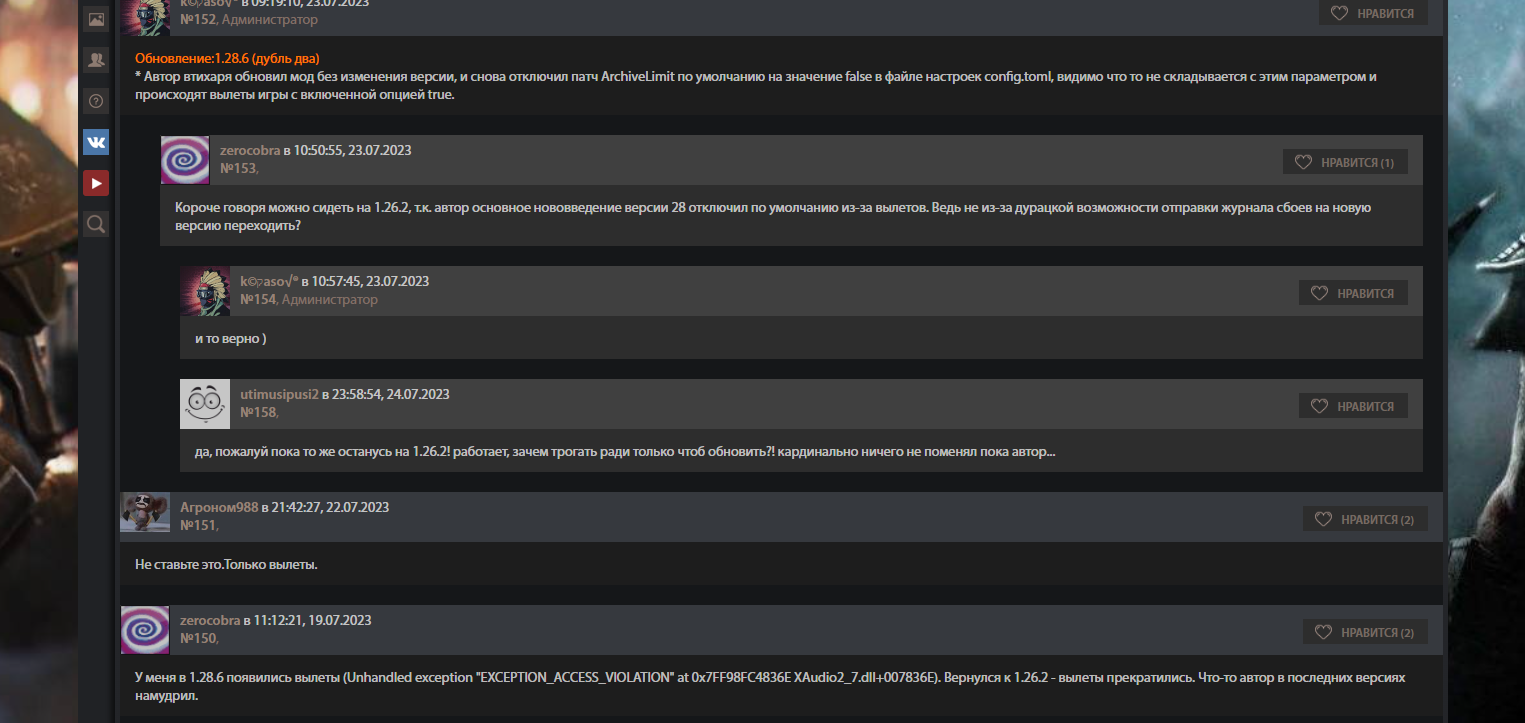1525x723 pixels.
Task: Click zerocobra's spiral avatar on comment №150
Action: tap(145, 630)
